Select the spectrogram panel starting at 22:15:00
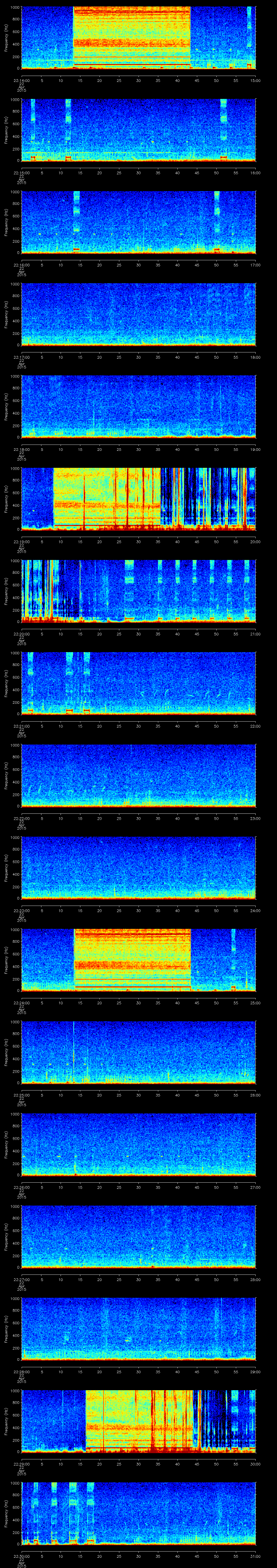Image resolution: width=277 pixels, height=1568 pixels. [x=139, y=130]
